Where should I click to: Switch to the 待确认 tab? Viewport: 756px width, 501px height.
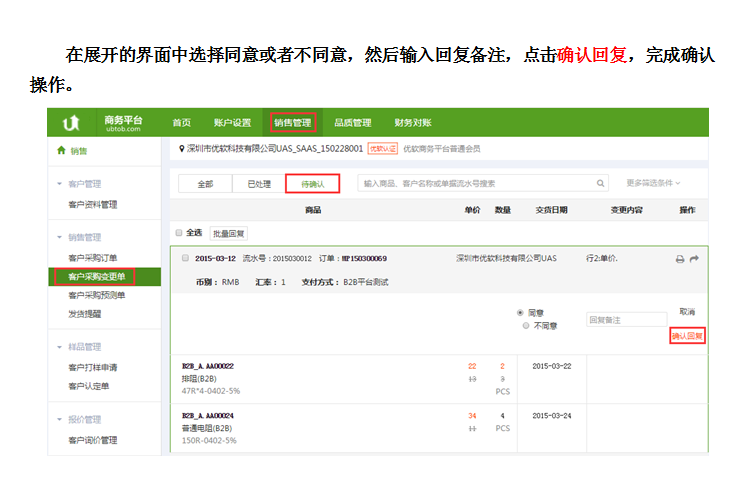[313, 184]
